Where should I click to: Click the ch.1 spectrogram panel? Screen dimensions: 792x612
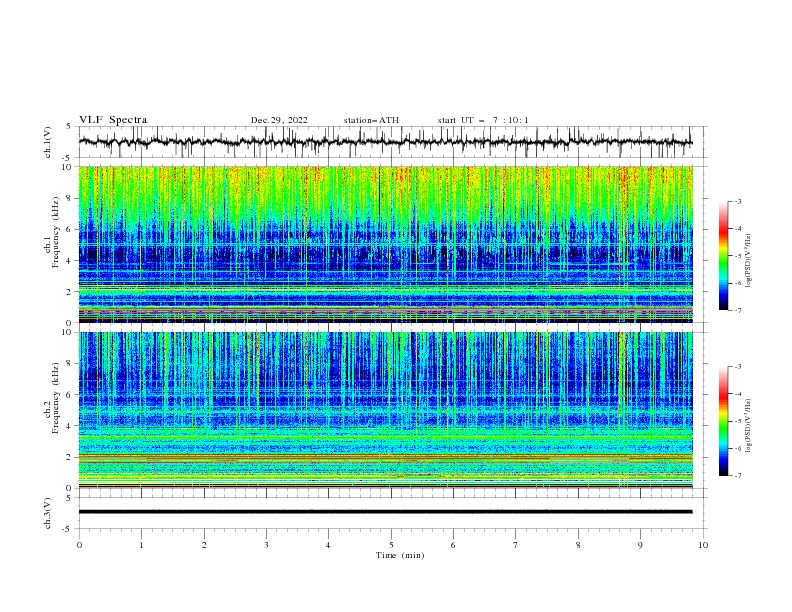point(385,244)
